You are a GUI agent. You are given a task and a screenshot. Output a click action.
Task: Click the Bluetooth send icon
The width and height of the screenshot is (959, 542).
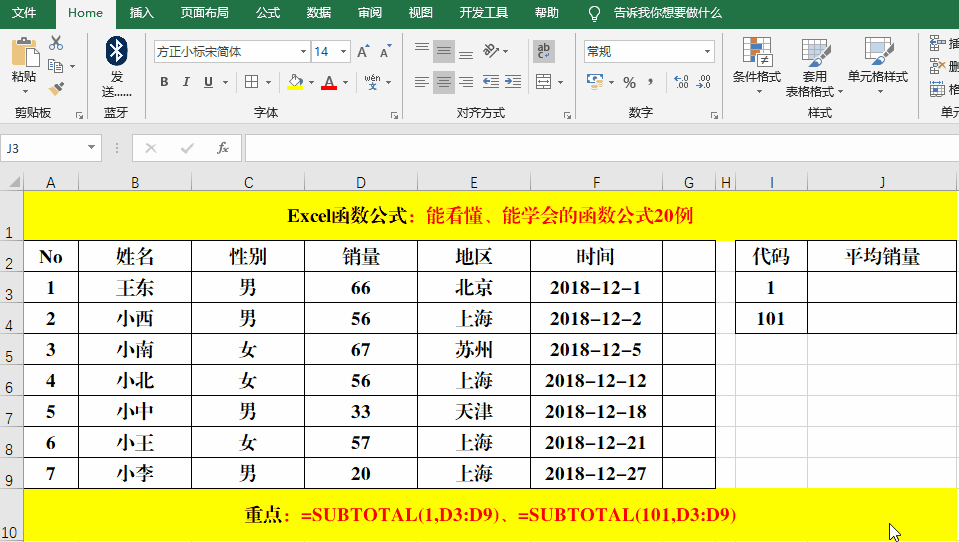point(116,51)
